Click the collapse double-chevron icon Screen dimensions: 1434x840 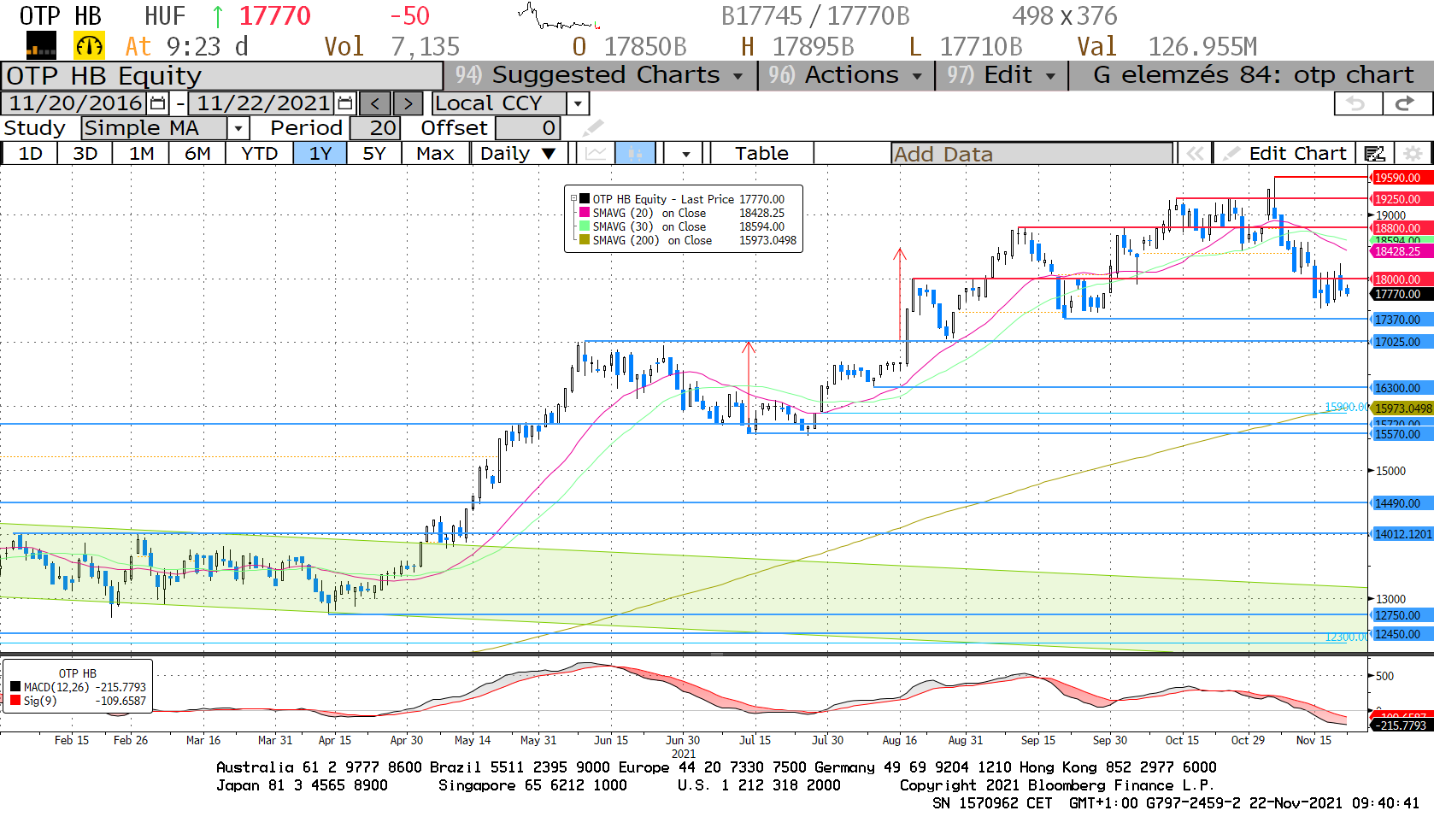pos(1195,154)
